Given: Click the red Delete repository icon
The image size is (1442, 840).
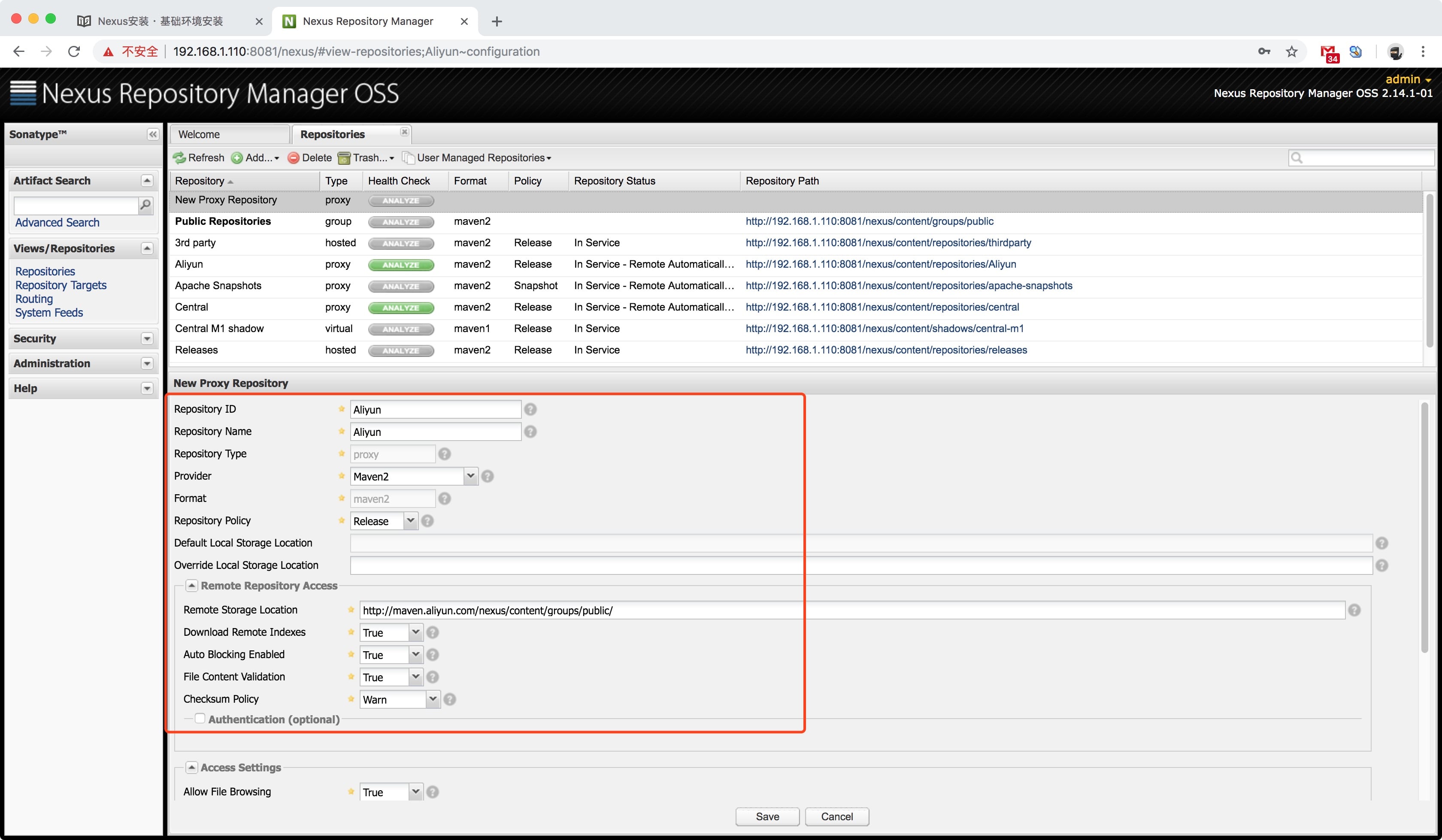Looking at the screenshot, I should [x=294, y=158].
